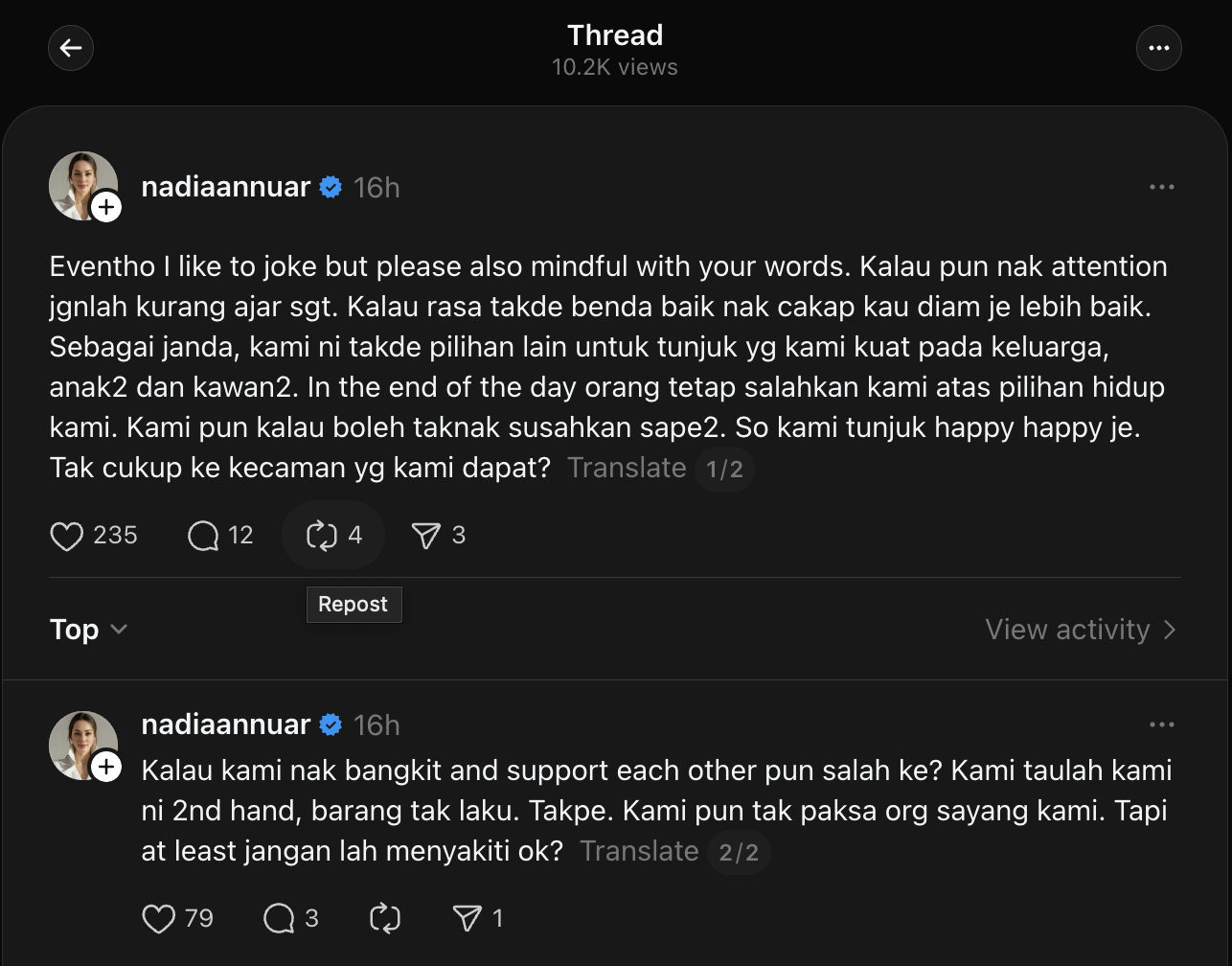The height and width of the screenshot is (966, 1232).
Task: Share the first post via send icon
Action: (425, 536)
